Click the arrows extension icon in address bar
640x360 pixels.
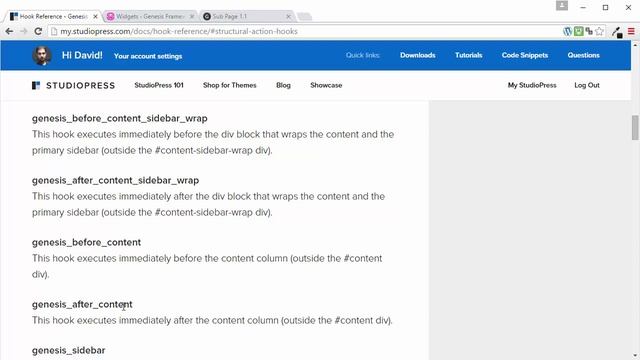tap(589, 31)
